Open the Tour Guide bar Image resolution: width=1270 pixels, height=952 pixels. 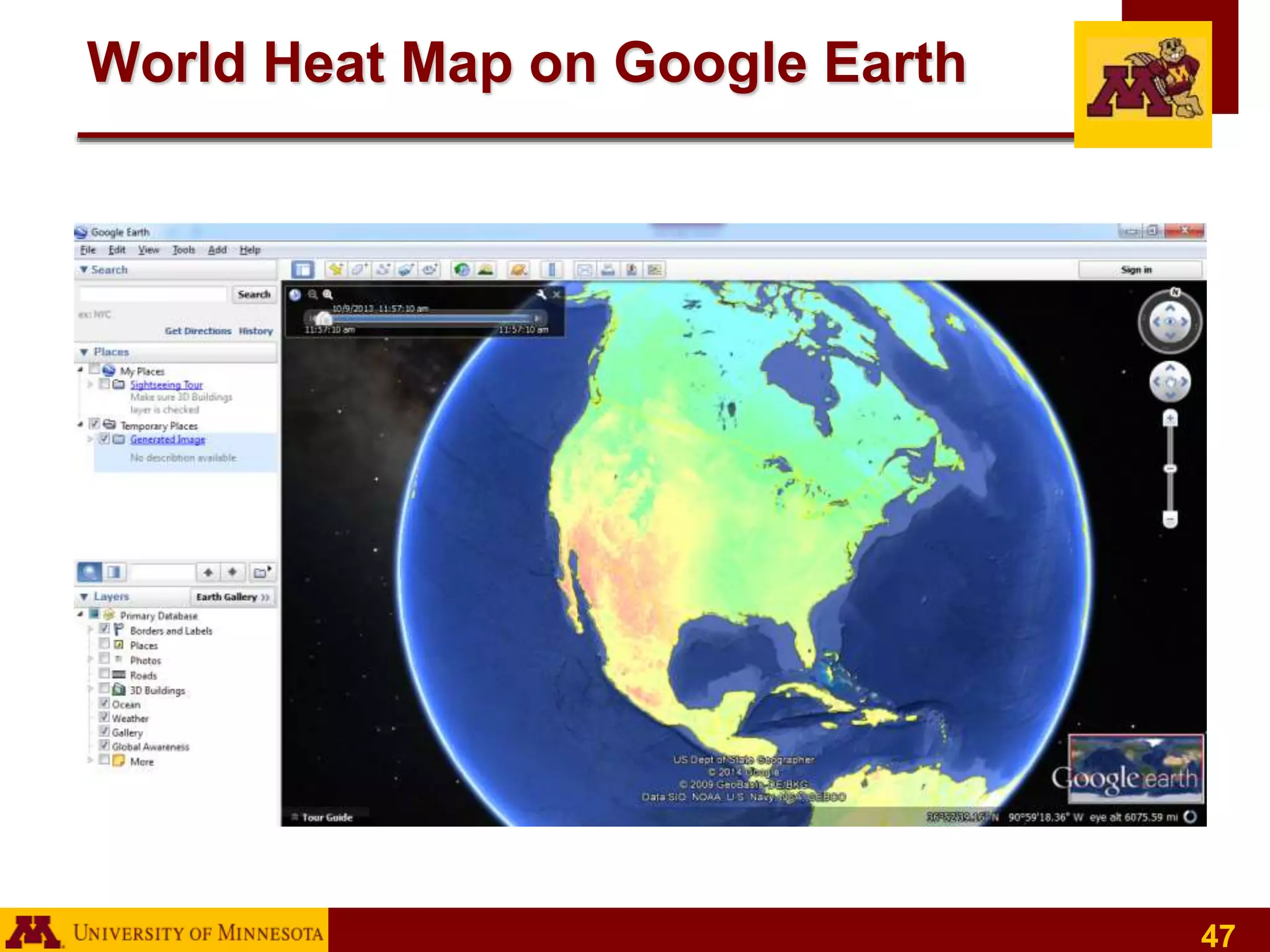322,817
